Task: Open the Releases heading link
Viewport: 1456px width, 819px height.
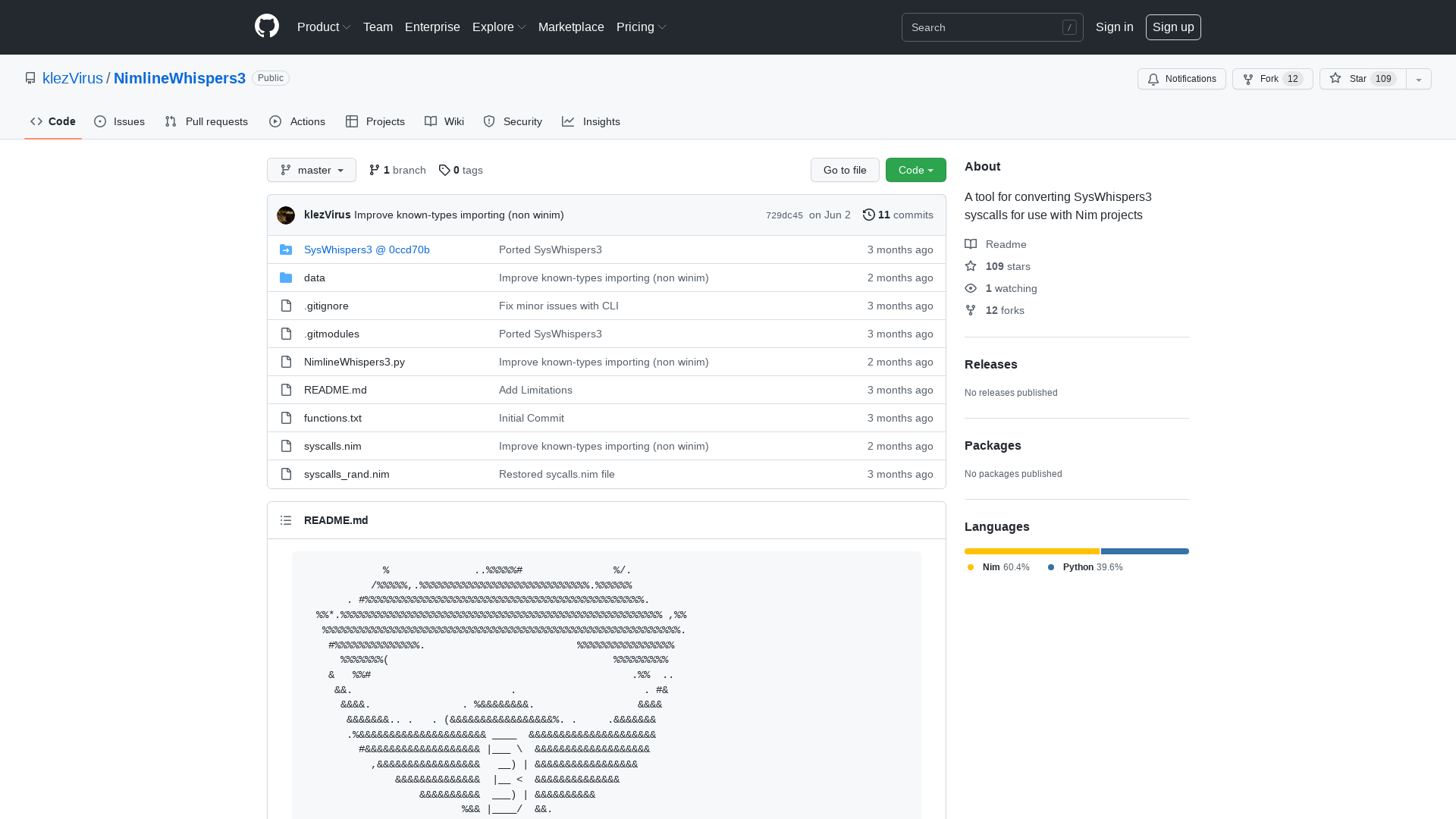Action: coord(991,364)
